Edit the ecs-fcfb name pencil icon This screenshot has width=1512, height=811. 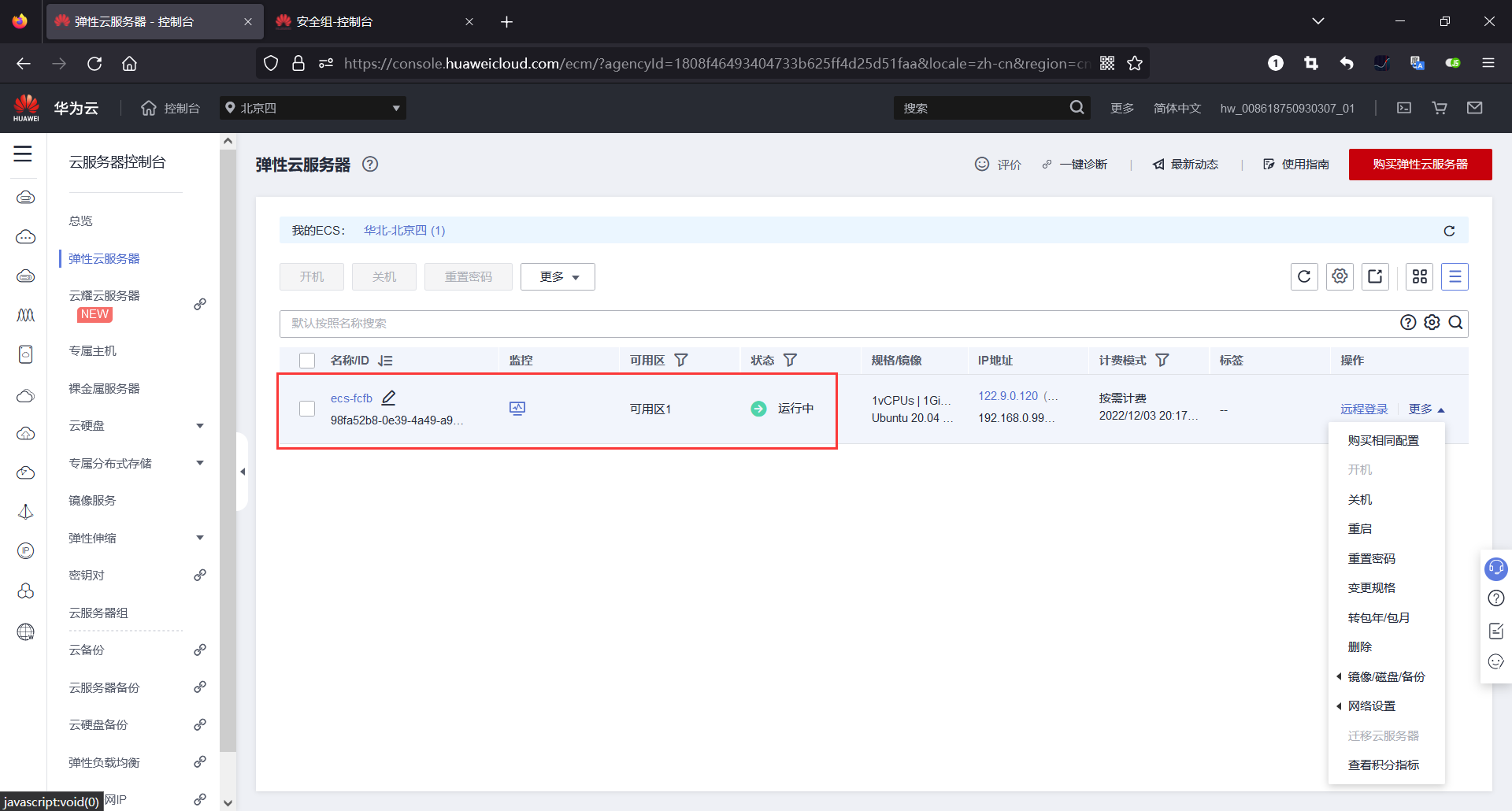(x=388, y=398)
